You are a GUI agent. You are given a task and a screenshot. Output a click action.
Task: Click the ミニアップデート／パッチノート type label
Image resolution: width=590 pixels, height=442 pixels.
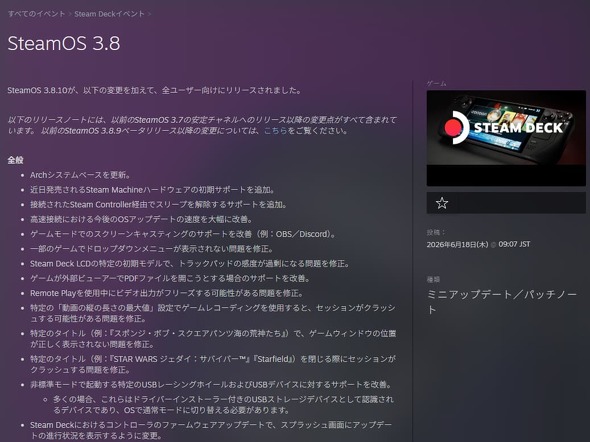[x=502, y=302]
